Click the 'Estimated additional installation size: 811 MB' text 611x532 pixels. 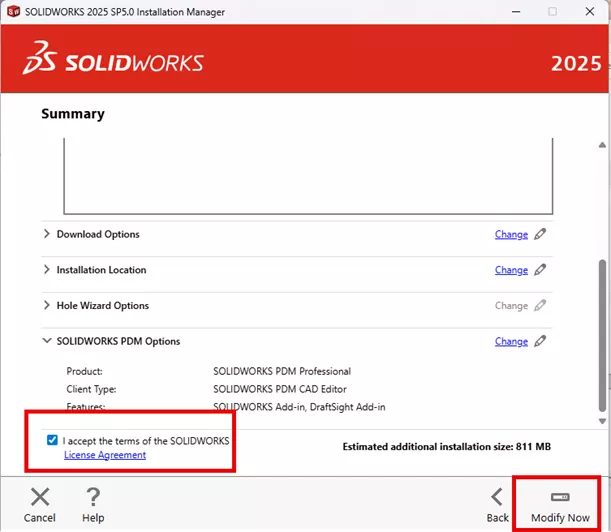coord(447,446)
